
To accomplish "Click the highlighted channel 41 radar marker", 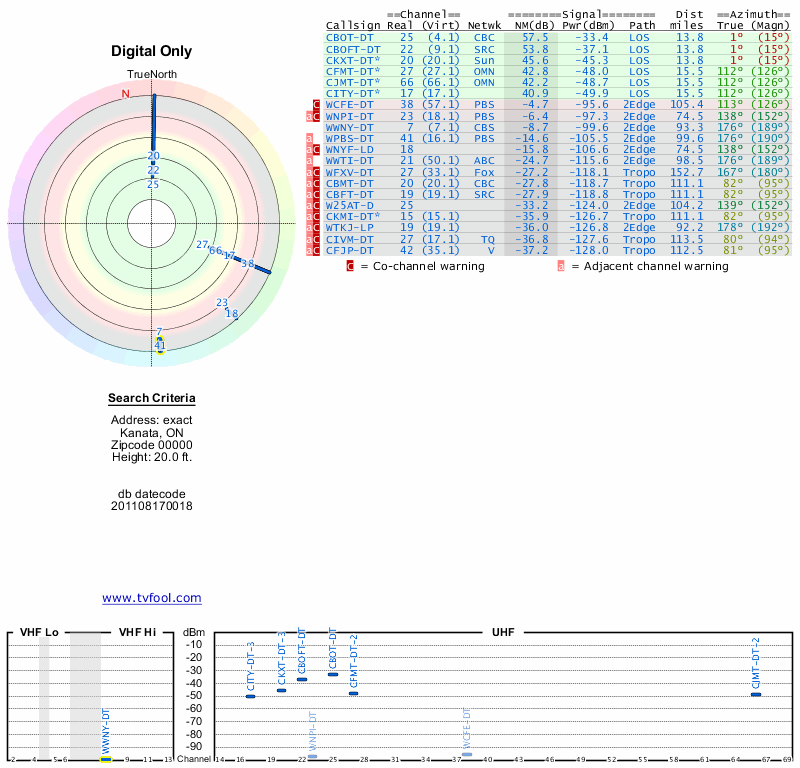I will (160, 345).
